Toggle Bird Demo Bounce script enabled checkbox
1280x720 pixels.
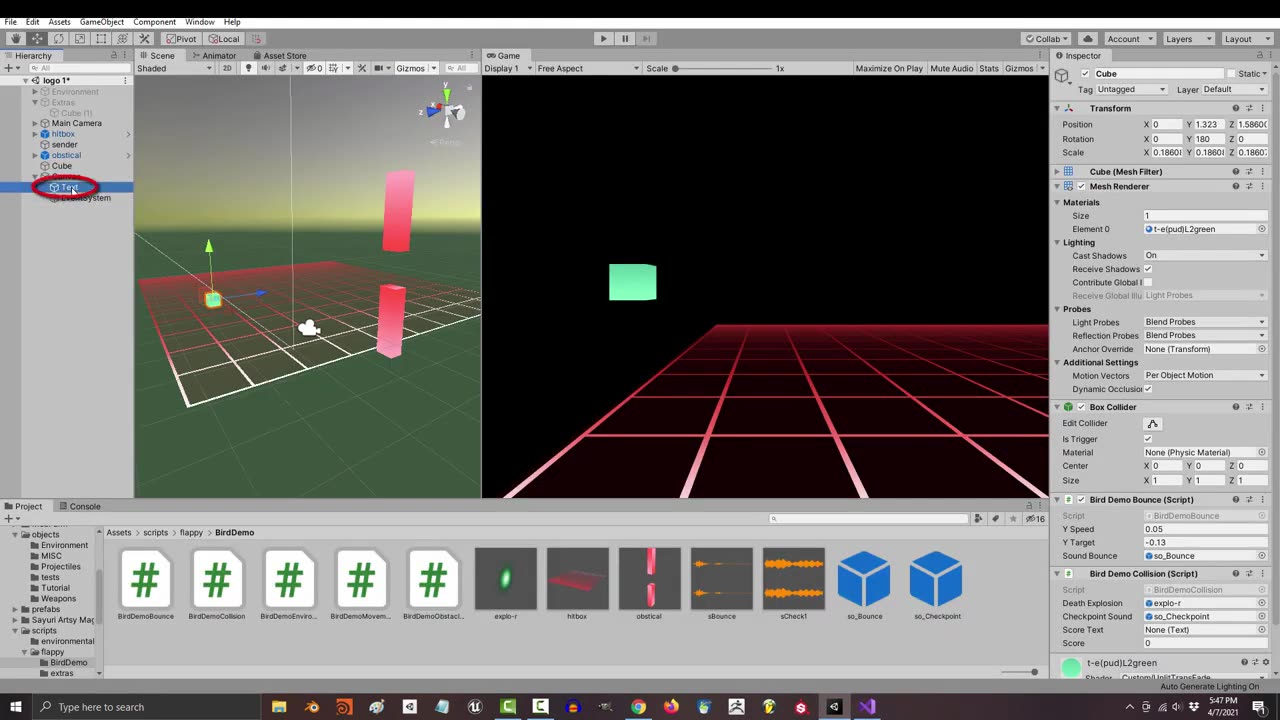pos(1081,499)
